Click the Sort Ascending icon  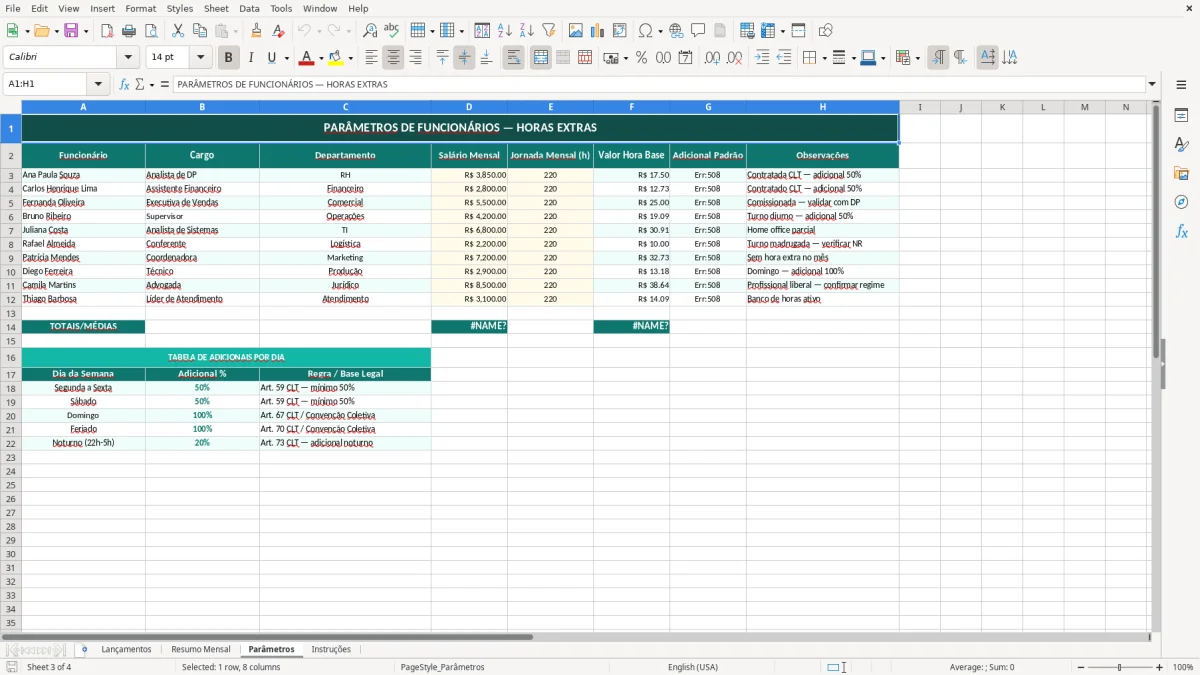coord(505,31)
